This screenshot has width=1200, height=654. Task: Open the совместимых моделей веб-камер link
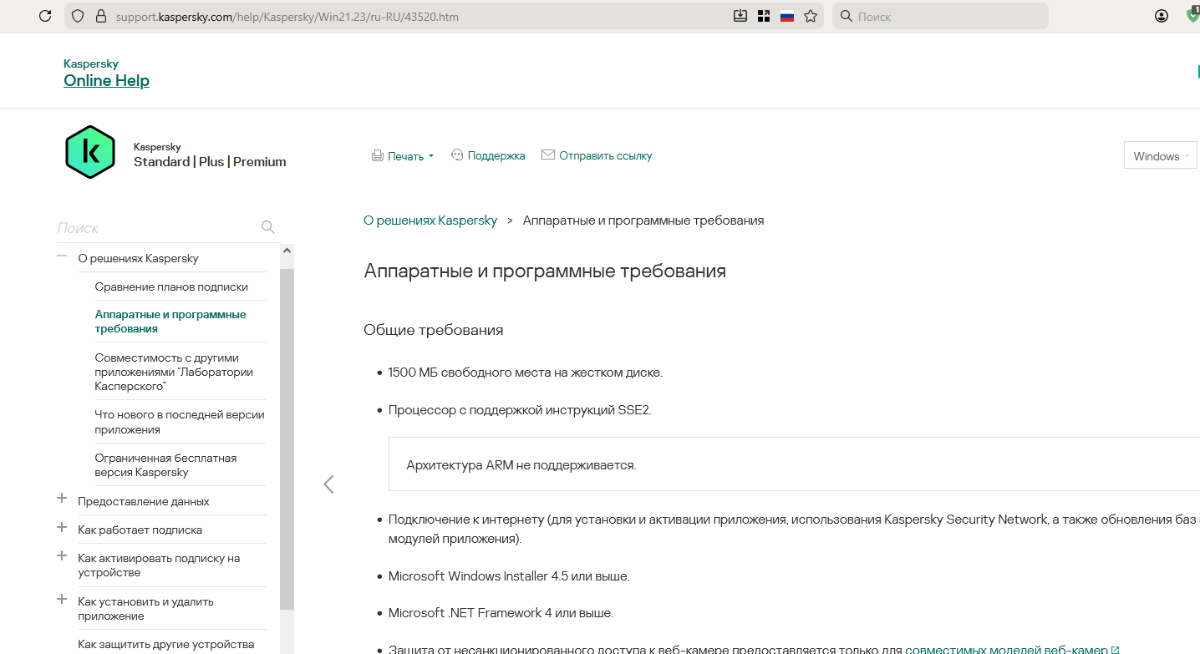coord(1012,649)
